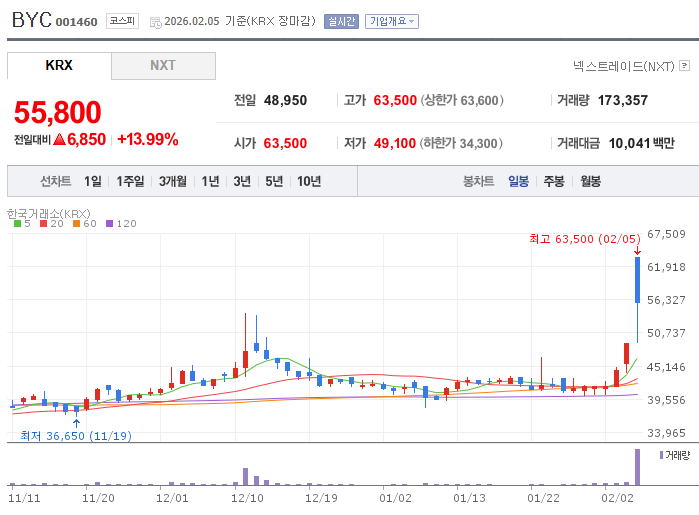This screenshot has width=699, height=515.
Task: Click the +13.99% change percentage
Action: coord(148,139)
